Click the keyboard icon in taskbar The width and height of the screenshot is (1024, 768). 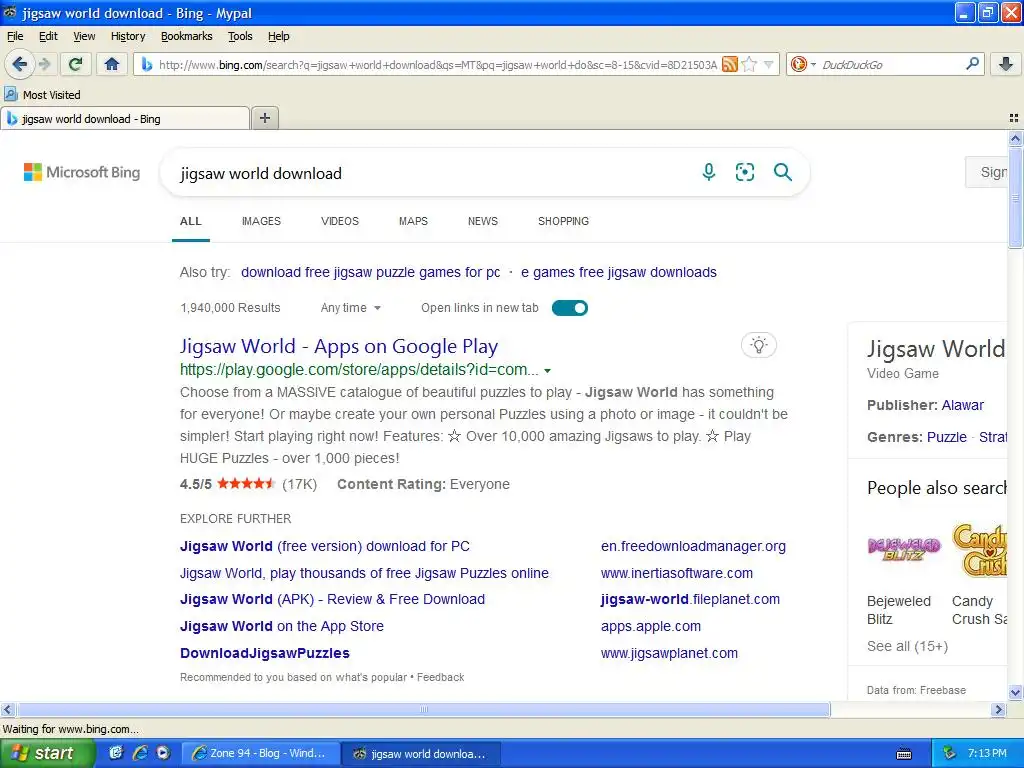[x=904, y=754]
